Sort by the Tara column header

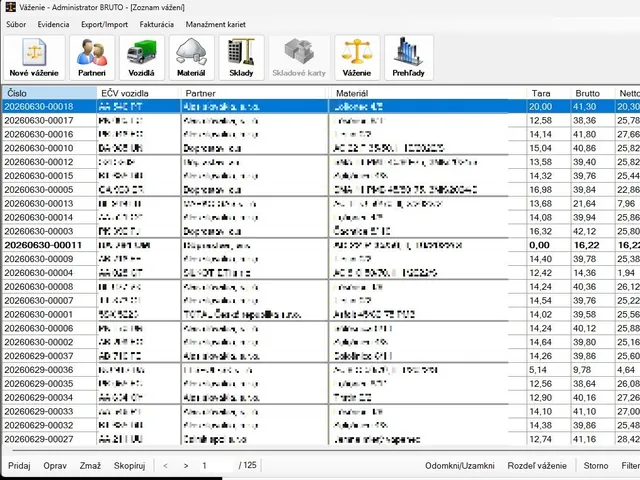click(548, 93)
